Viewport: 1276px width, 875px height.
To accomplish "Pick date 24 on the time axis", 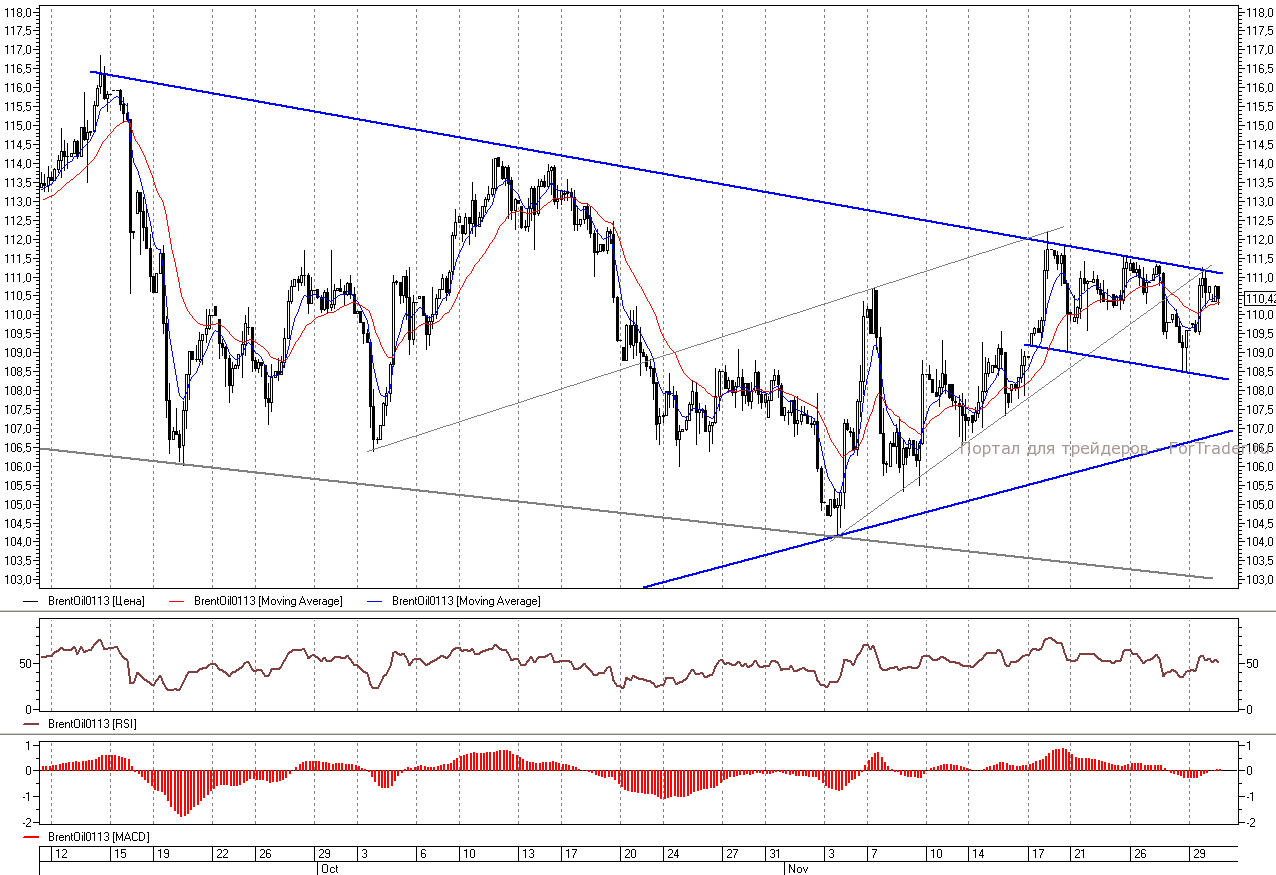I will tap(673, 854).
